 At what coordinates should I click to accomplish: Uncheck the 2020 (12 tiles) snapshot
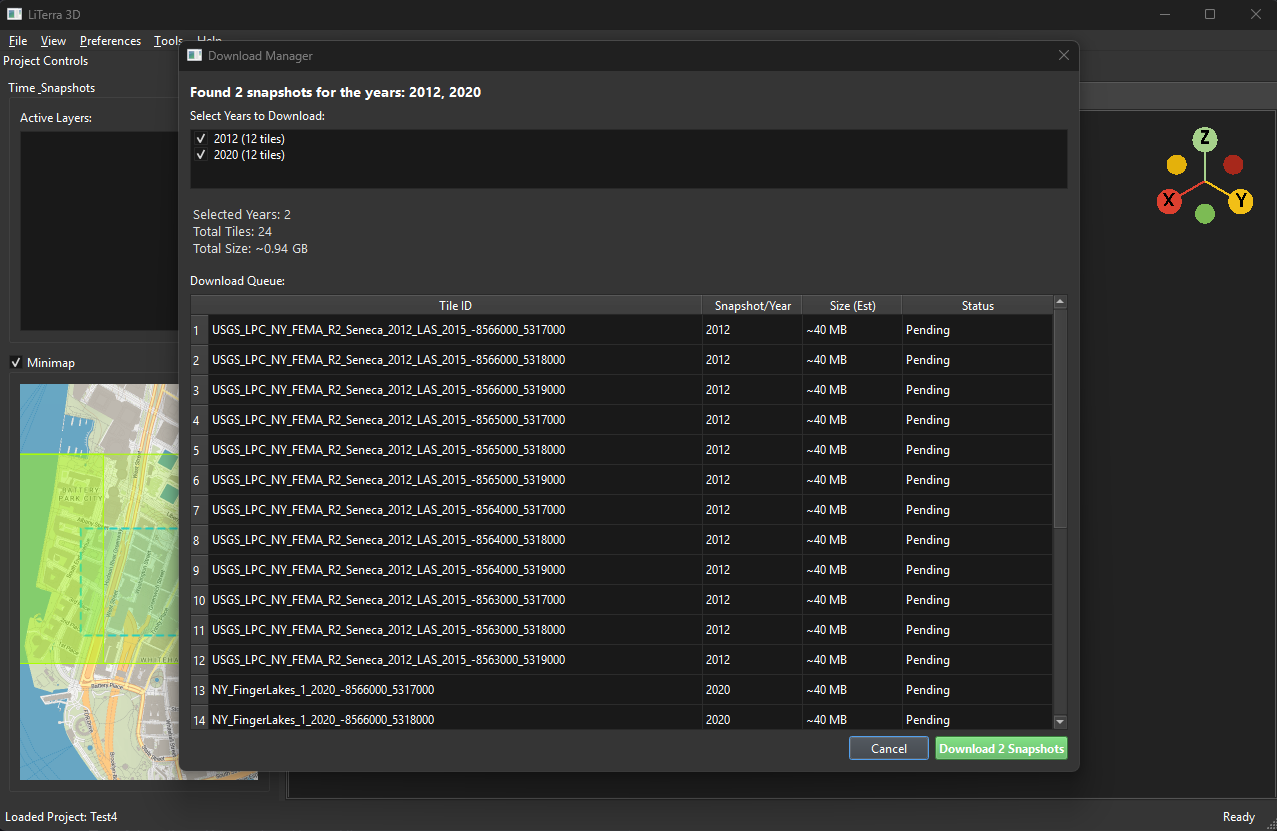click(x=202, y=155)
